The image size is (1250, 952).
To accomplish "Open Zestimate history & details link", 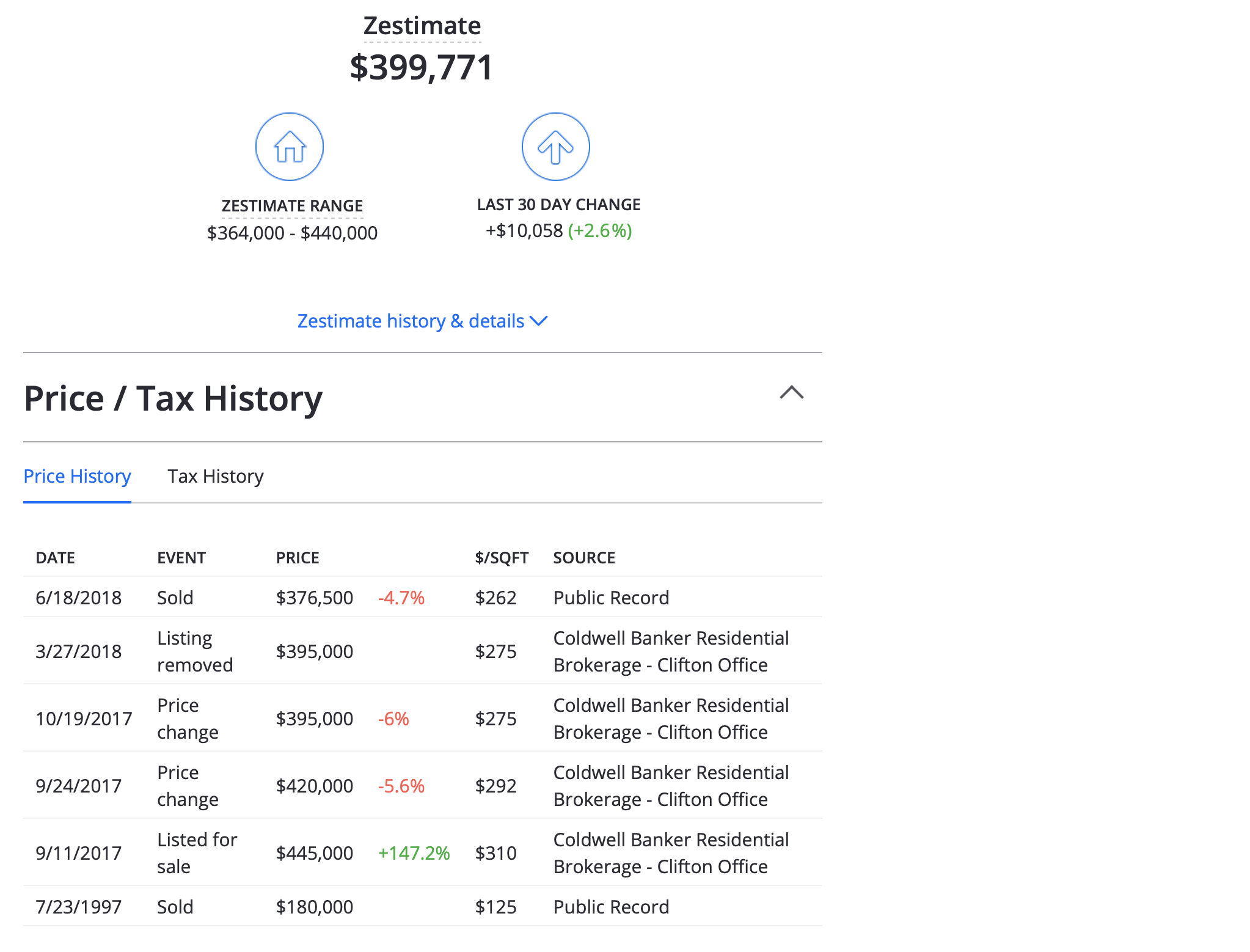I will (x=410, y=321).
